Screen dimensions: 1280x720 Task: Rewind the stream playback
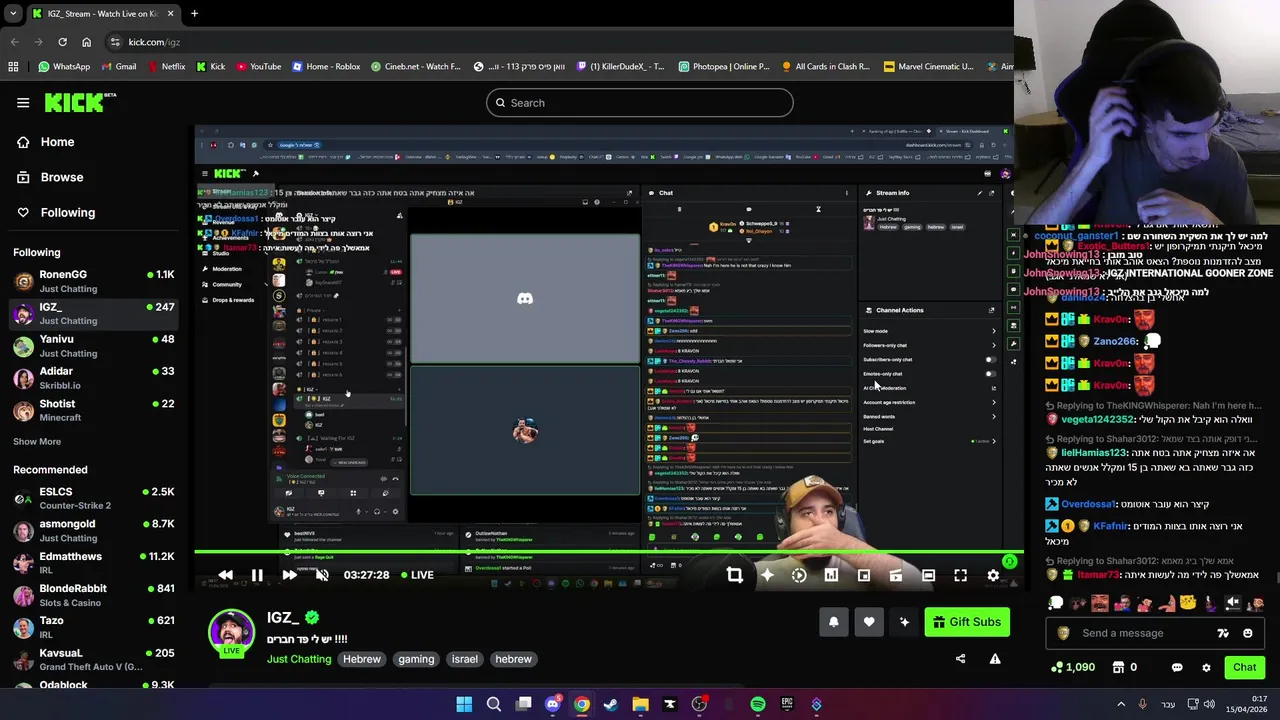[x=225, y=575]
